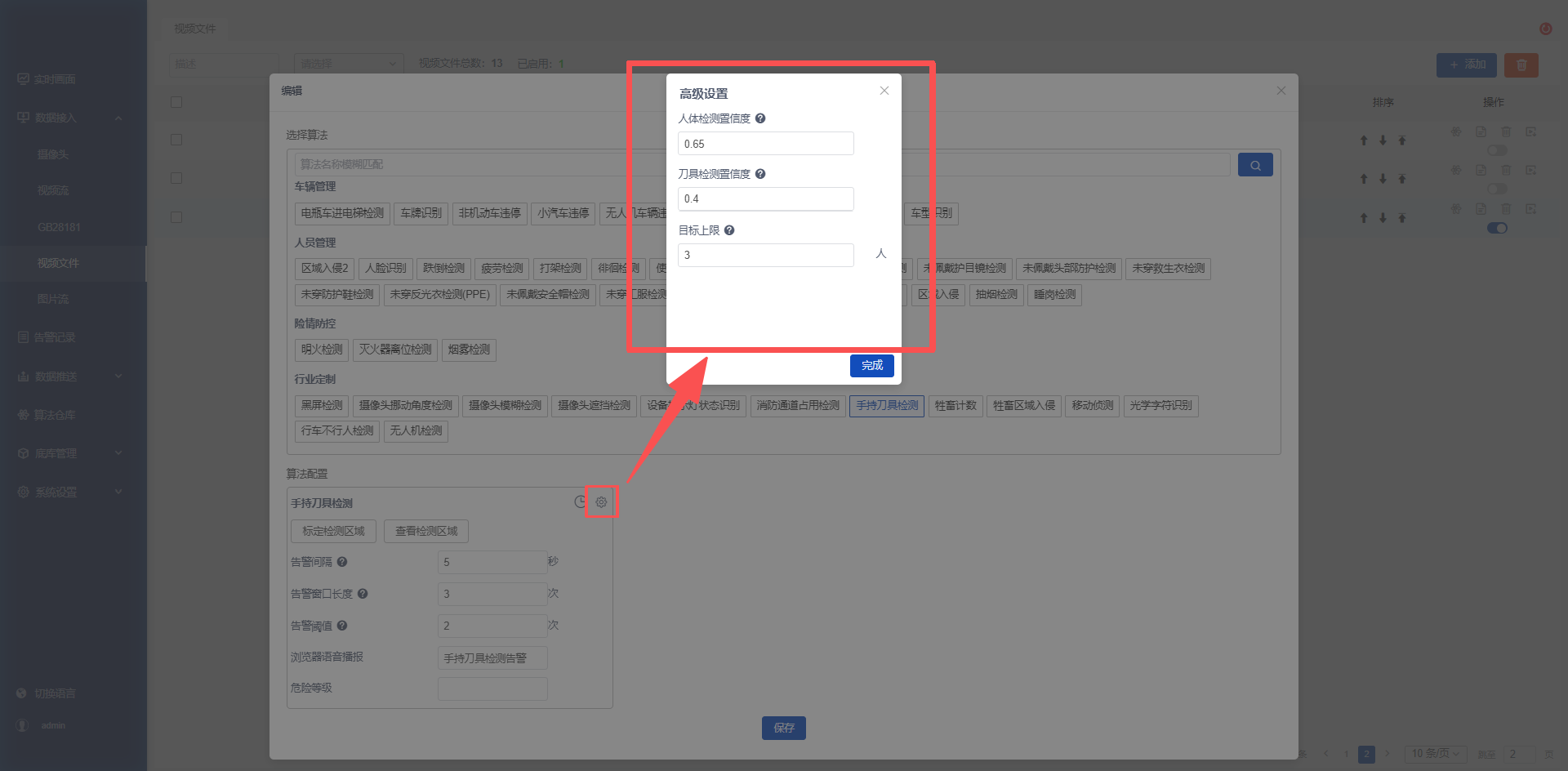Click the 查看检测区域 button
Viewport: 1568px width, 771px height.
(x=426, y=531)
